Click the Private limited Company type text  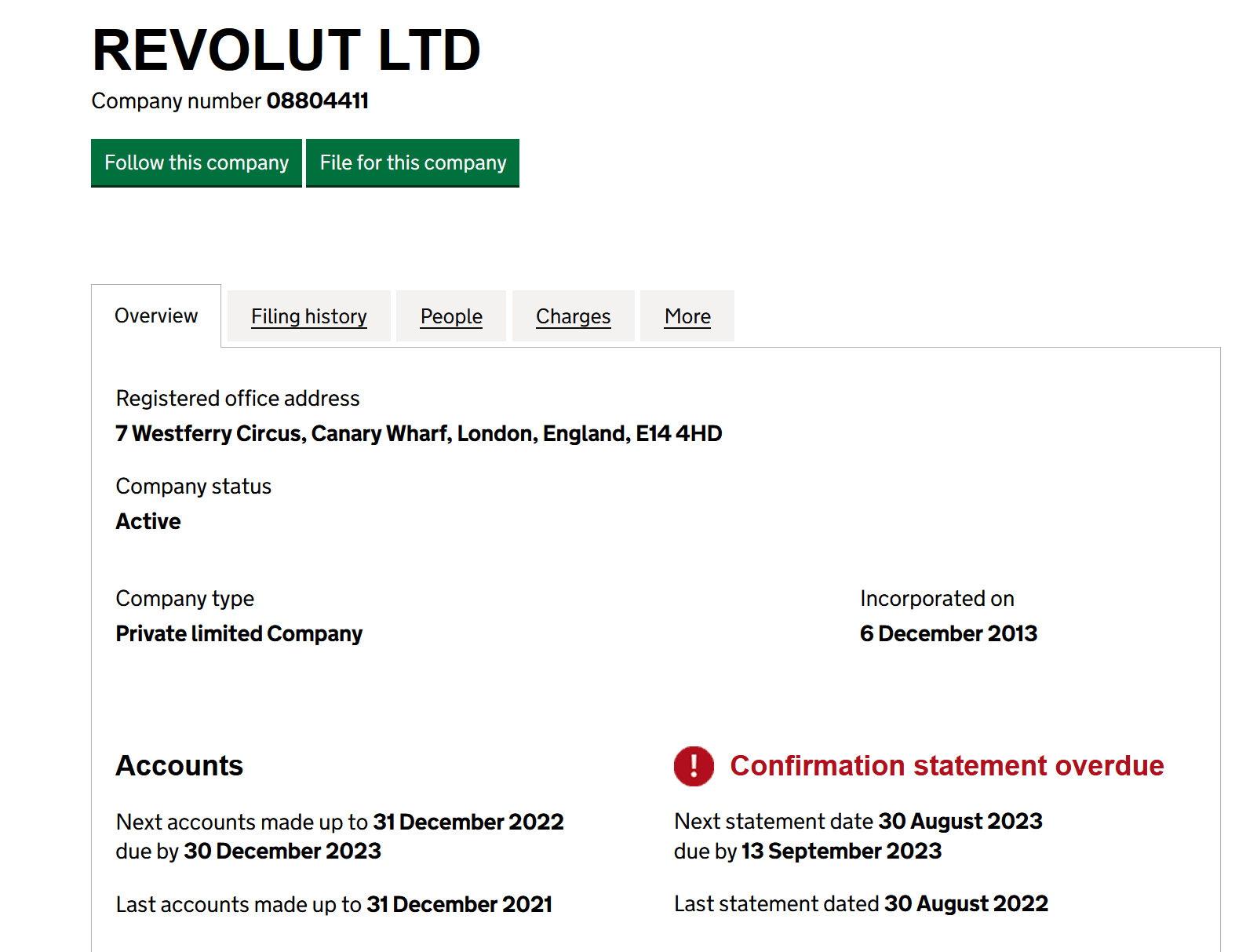pos(239,633)
